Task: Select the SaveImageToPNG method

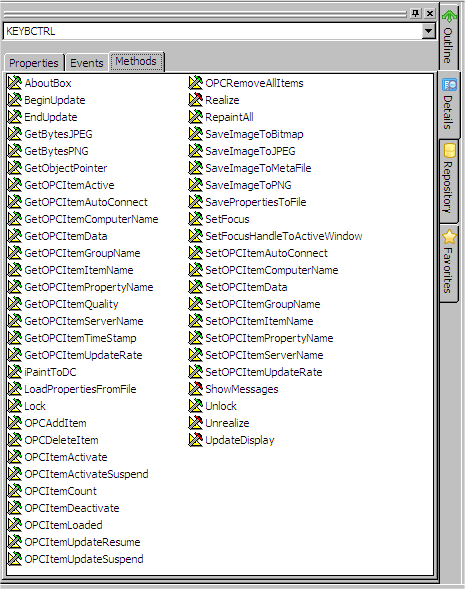Action: click(248, 185)
